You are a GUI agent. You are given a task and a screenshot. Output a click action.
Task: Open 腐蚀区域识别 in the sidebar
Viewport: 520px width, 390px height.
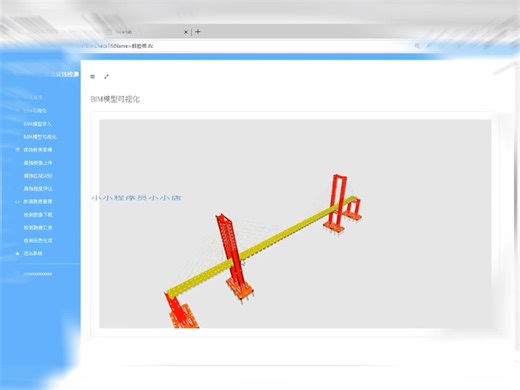38,176
